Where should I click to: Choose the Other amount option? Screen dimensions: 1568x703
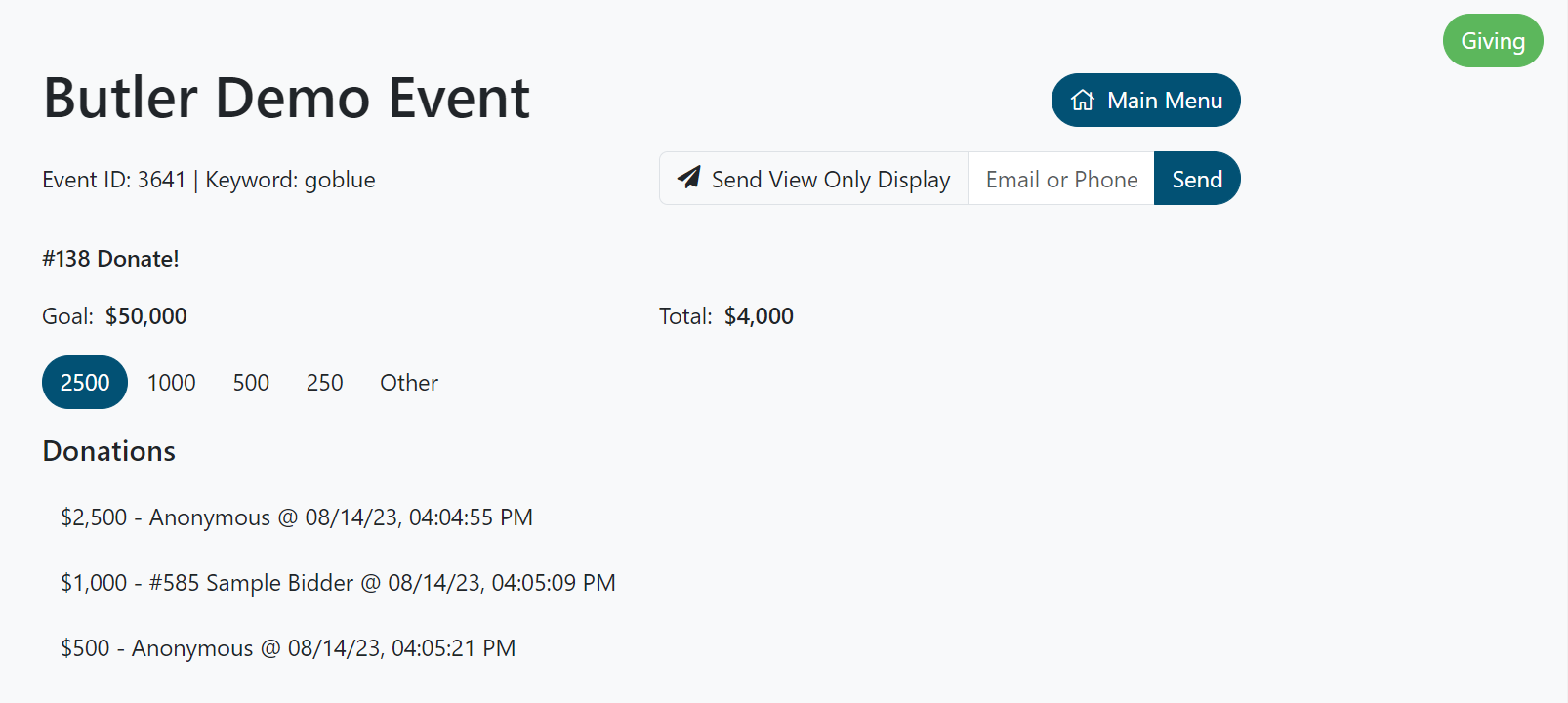tap(409, 383)
